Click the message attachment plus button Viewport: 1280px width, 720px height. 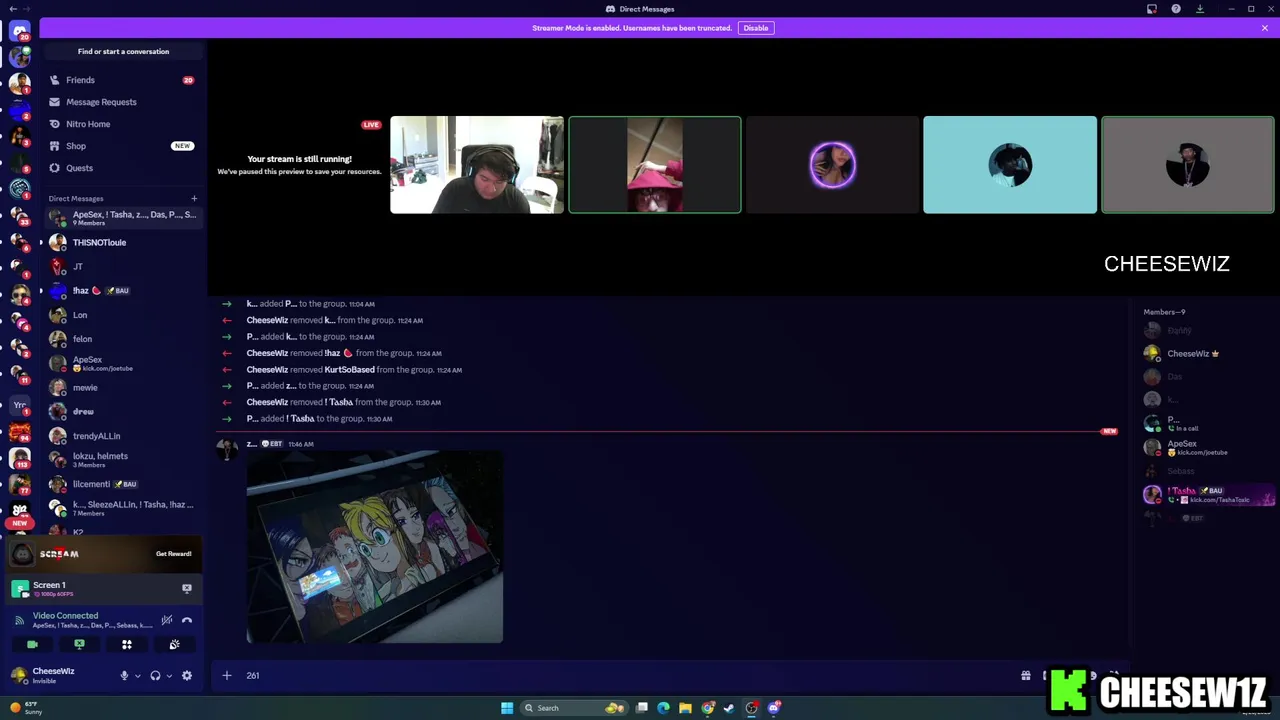[x=227, y=676]
